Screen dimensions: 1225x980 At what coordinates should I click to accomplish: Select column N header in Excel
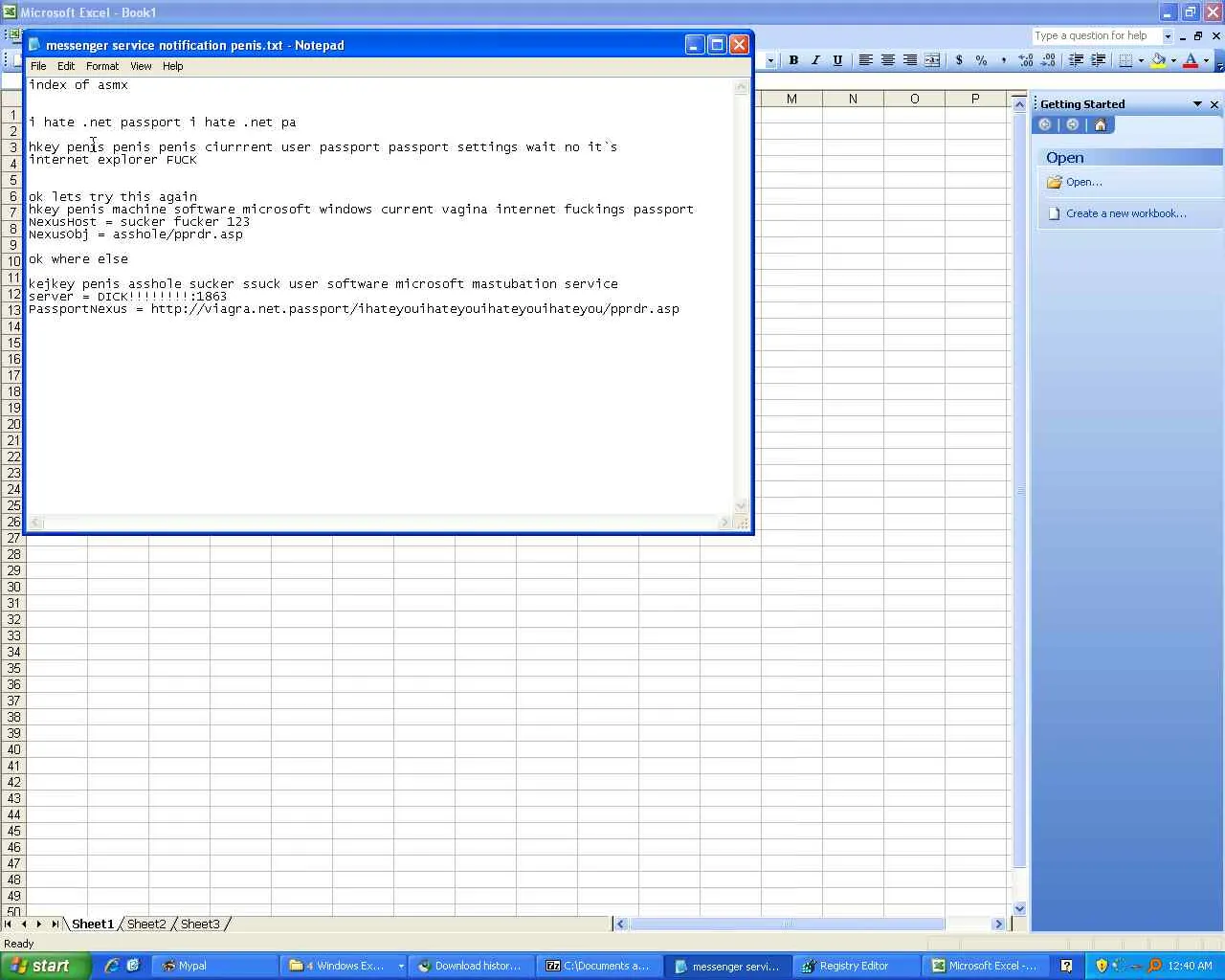[x=853, y=99]
